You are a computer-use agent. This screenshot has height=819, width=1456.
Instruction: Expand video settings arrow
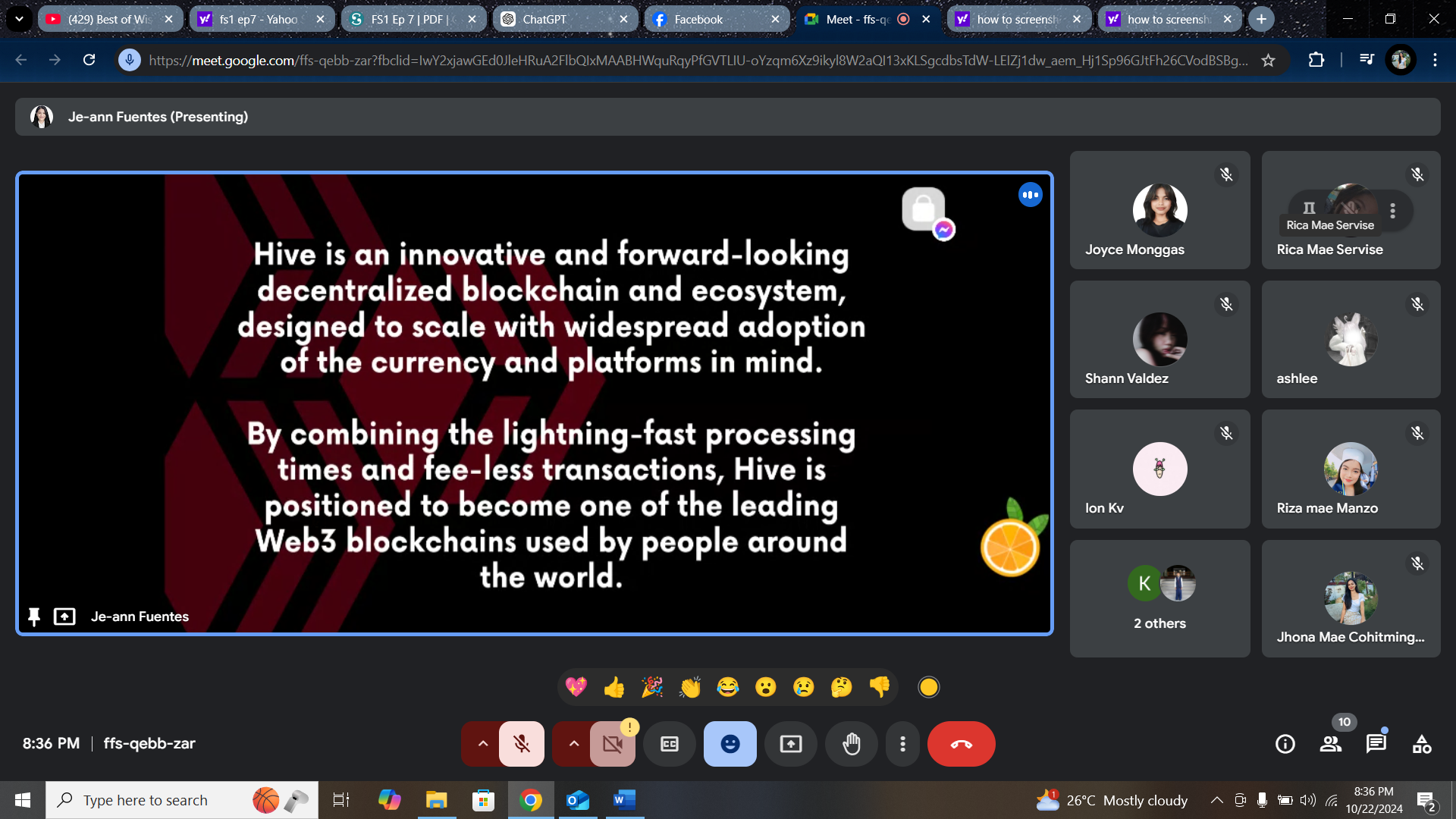pos(573,744)
